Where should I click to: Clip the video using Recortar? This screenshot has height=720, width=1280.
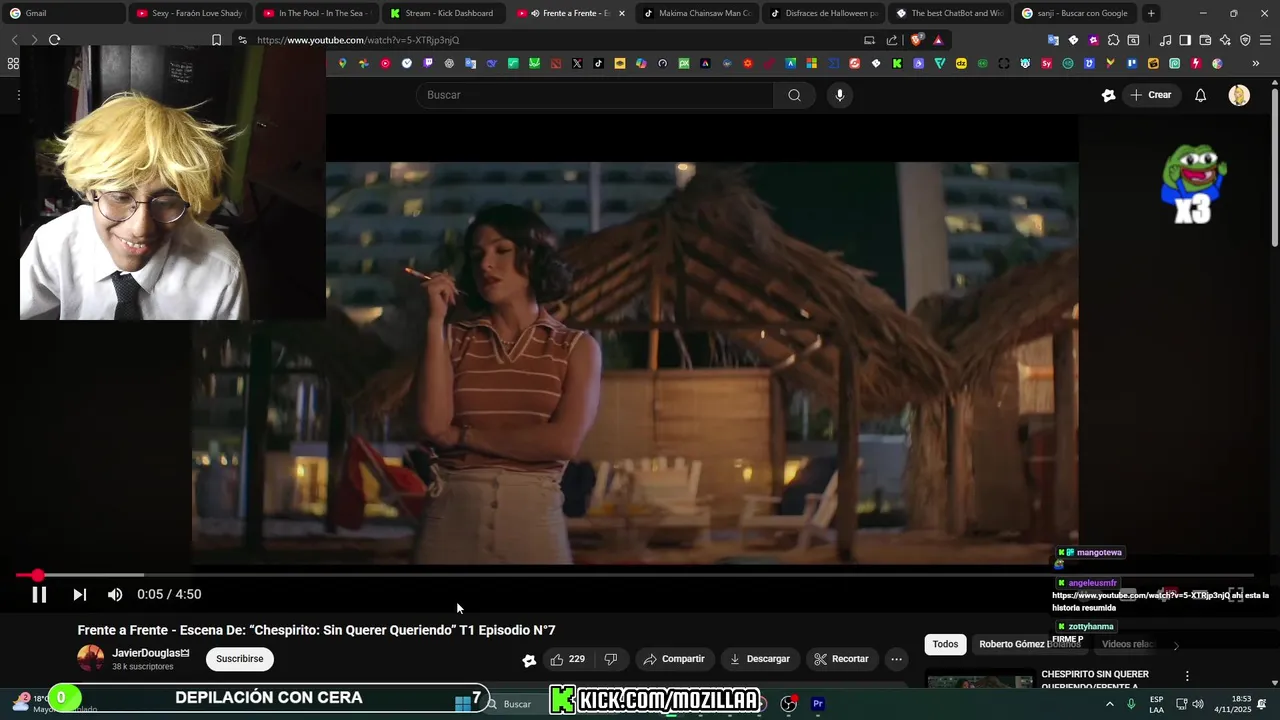point(841,659)
